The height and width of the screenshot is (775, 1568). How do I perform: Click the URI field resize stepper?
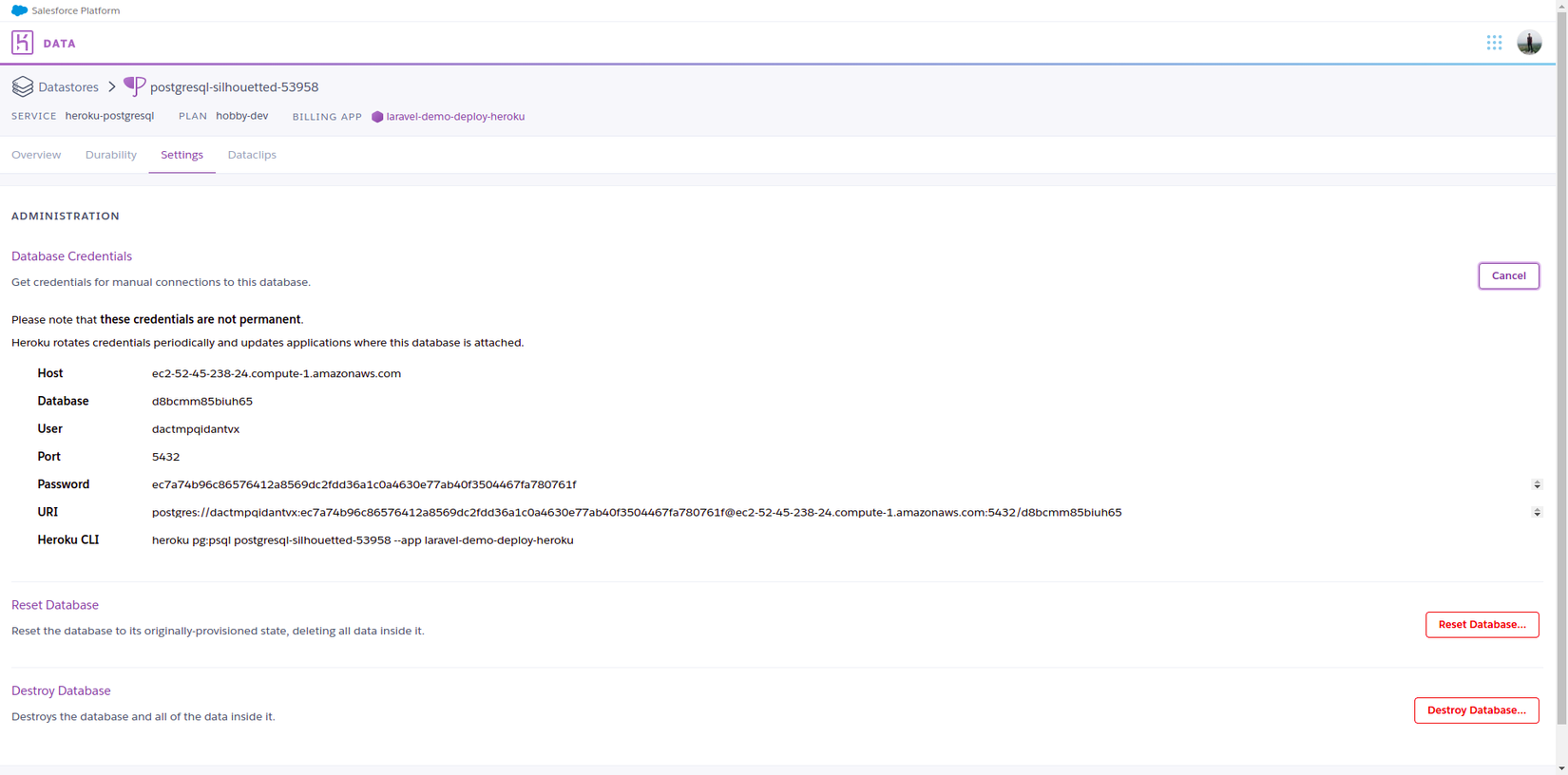[x=1537, y=512]
